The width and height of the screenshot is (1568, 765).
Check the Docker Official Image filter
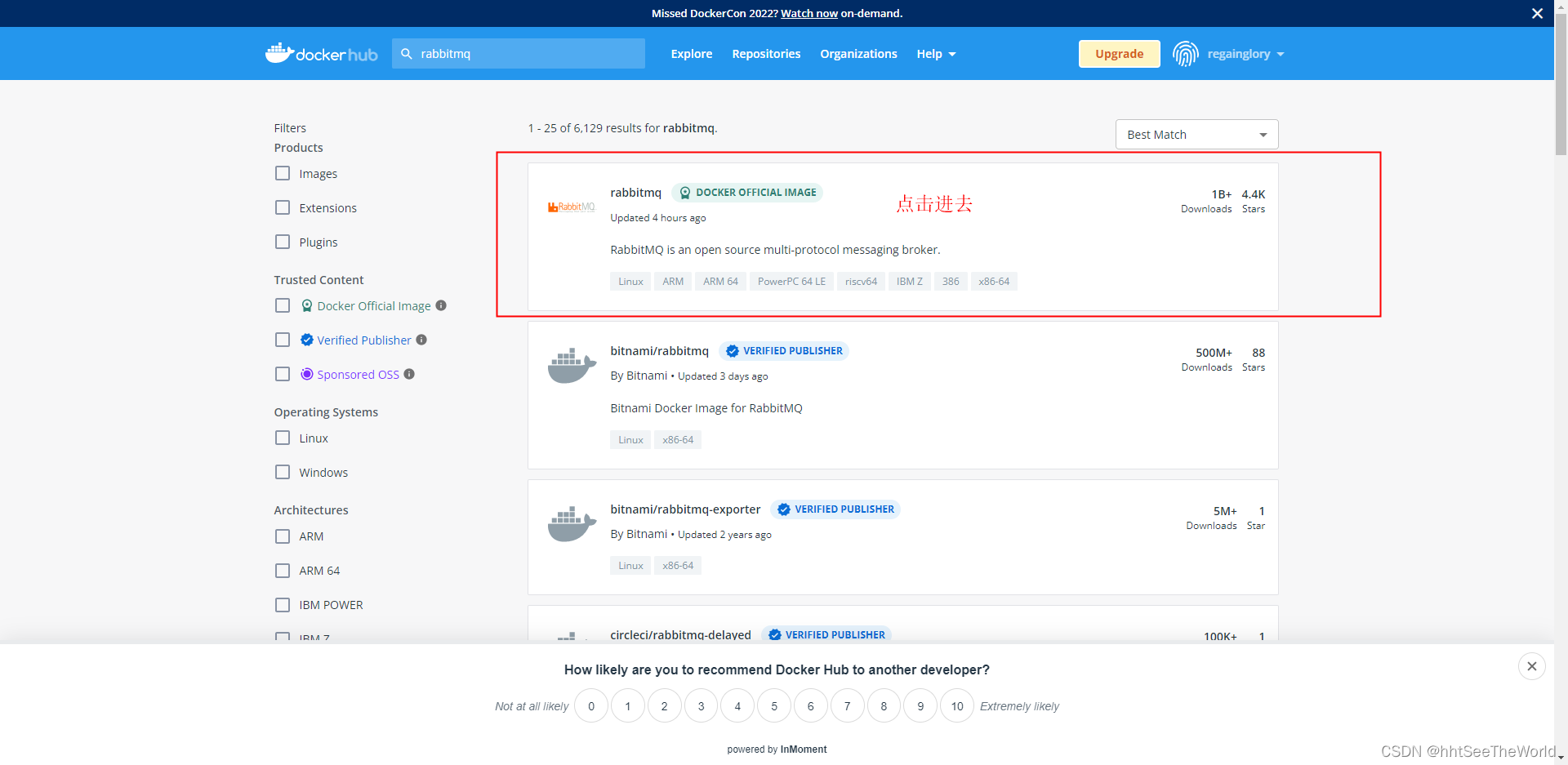click(283, 305)
